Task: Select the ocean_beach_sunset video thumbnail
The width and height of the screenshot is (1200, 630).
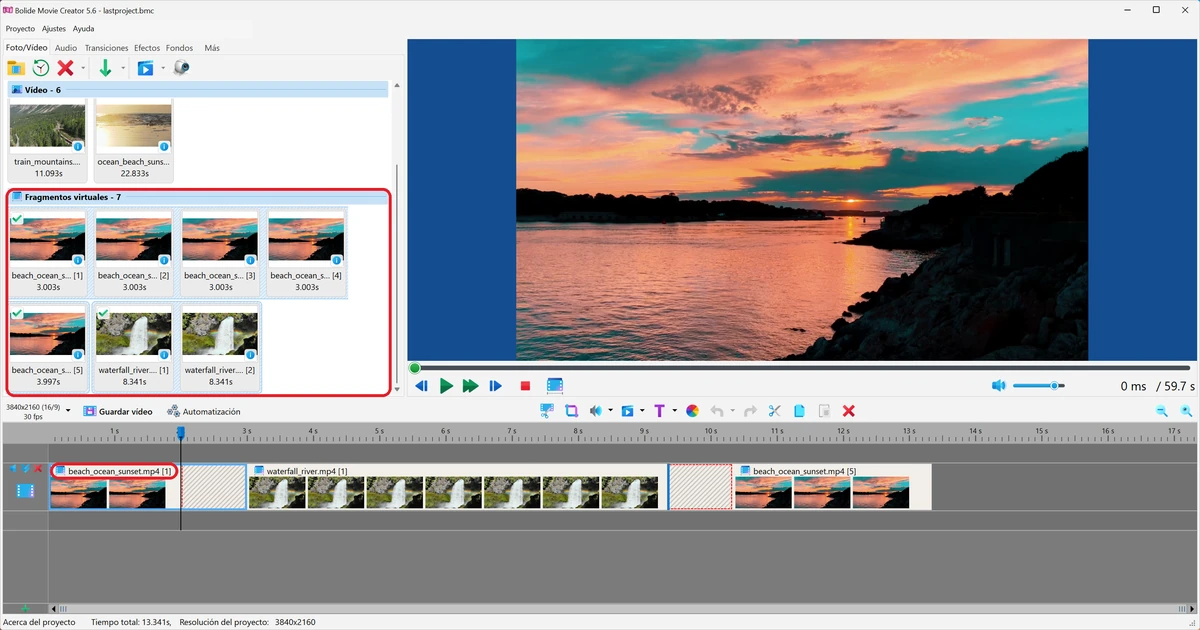Action: (133, 127)
